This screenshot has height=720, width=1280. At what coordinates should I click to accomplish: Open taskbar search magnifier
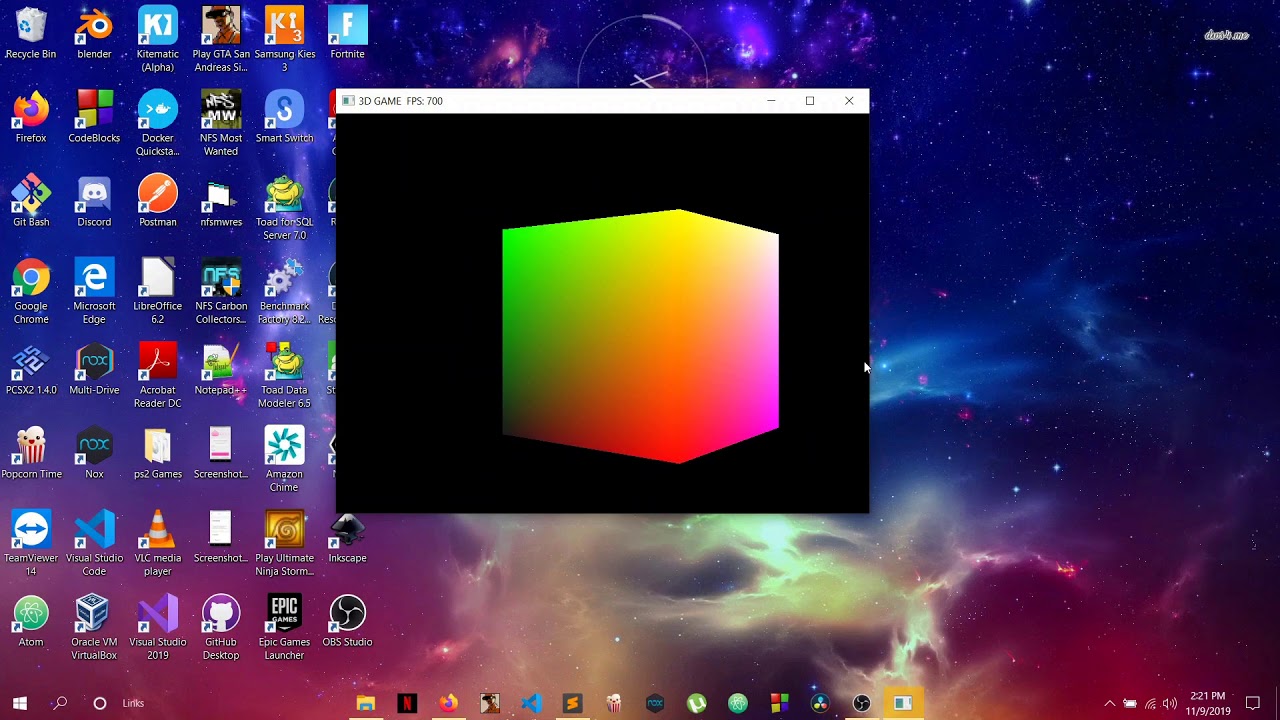click(60, 703)
